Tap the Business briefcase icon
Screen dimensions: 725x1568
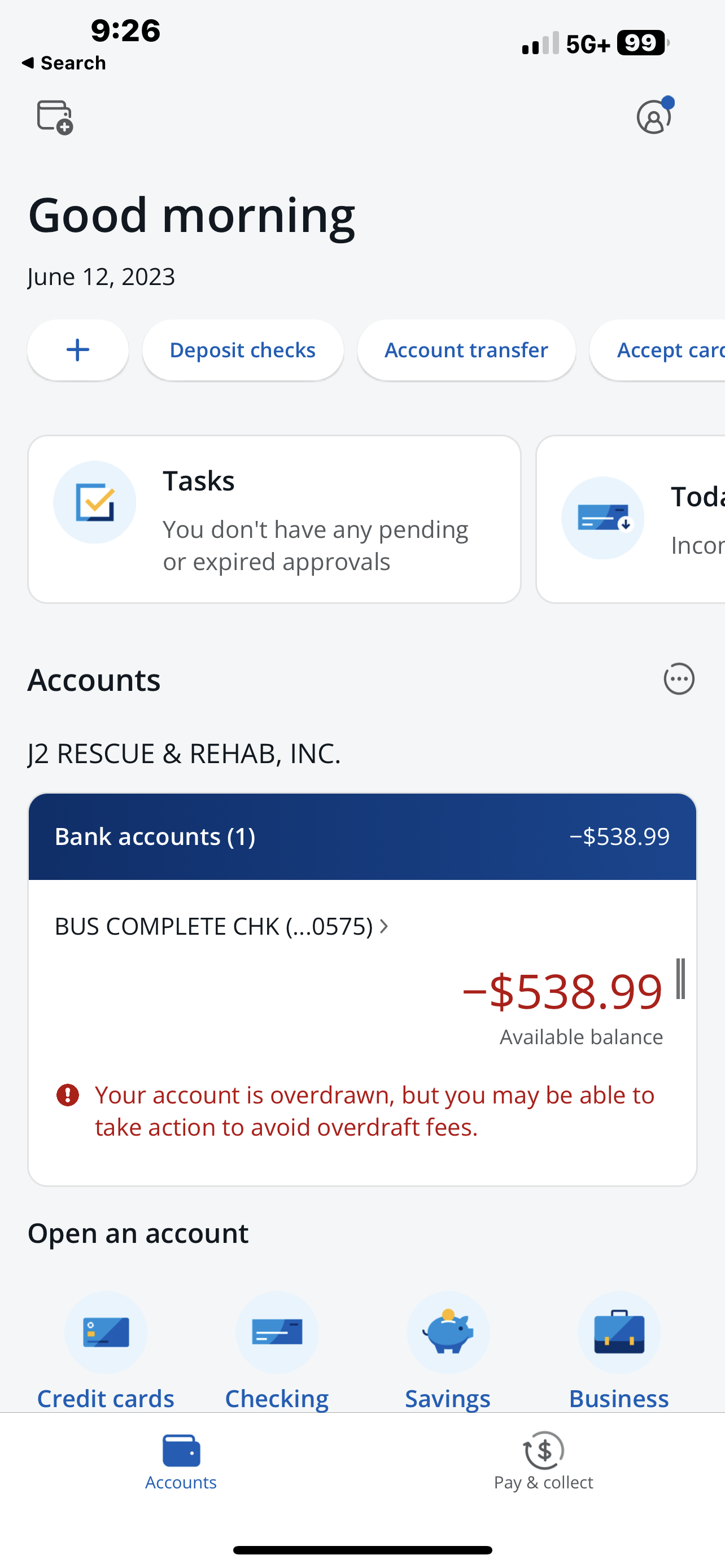[619, 1332]
